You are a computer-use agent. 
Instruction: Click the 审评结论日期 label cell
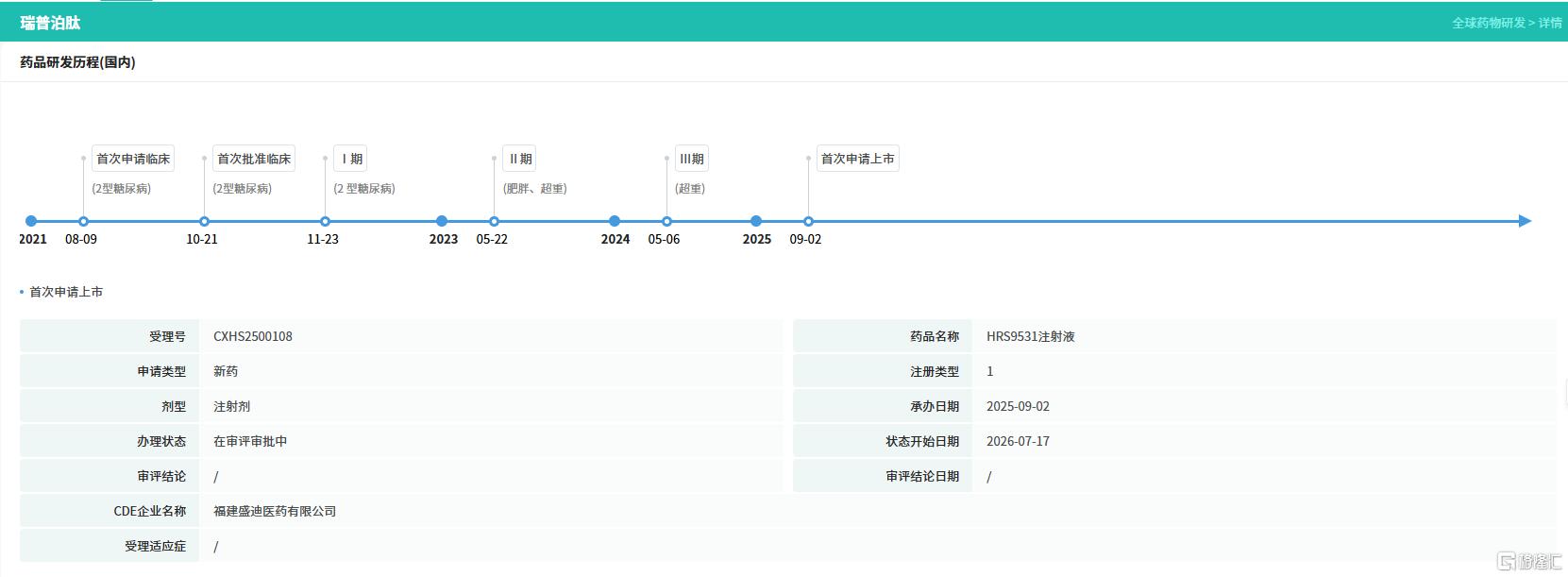883,476
